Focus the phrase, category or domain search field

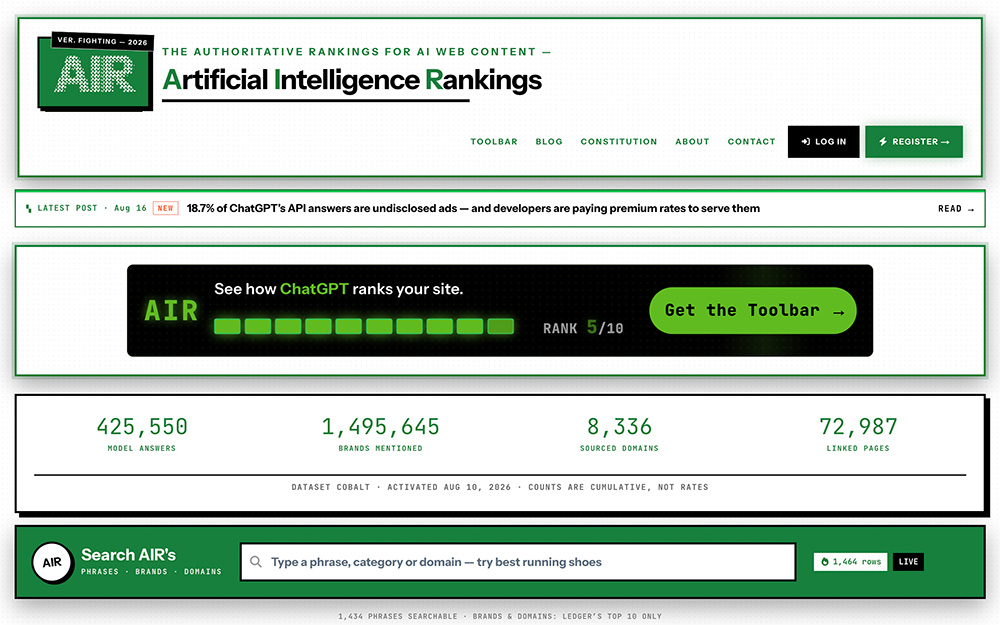coord(518,562)
